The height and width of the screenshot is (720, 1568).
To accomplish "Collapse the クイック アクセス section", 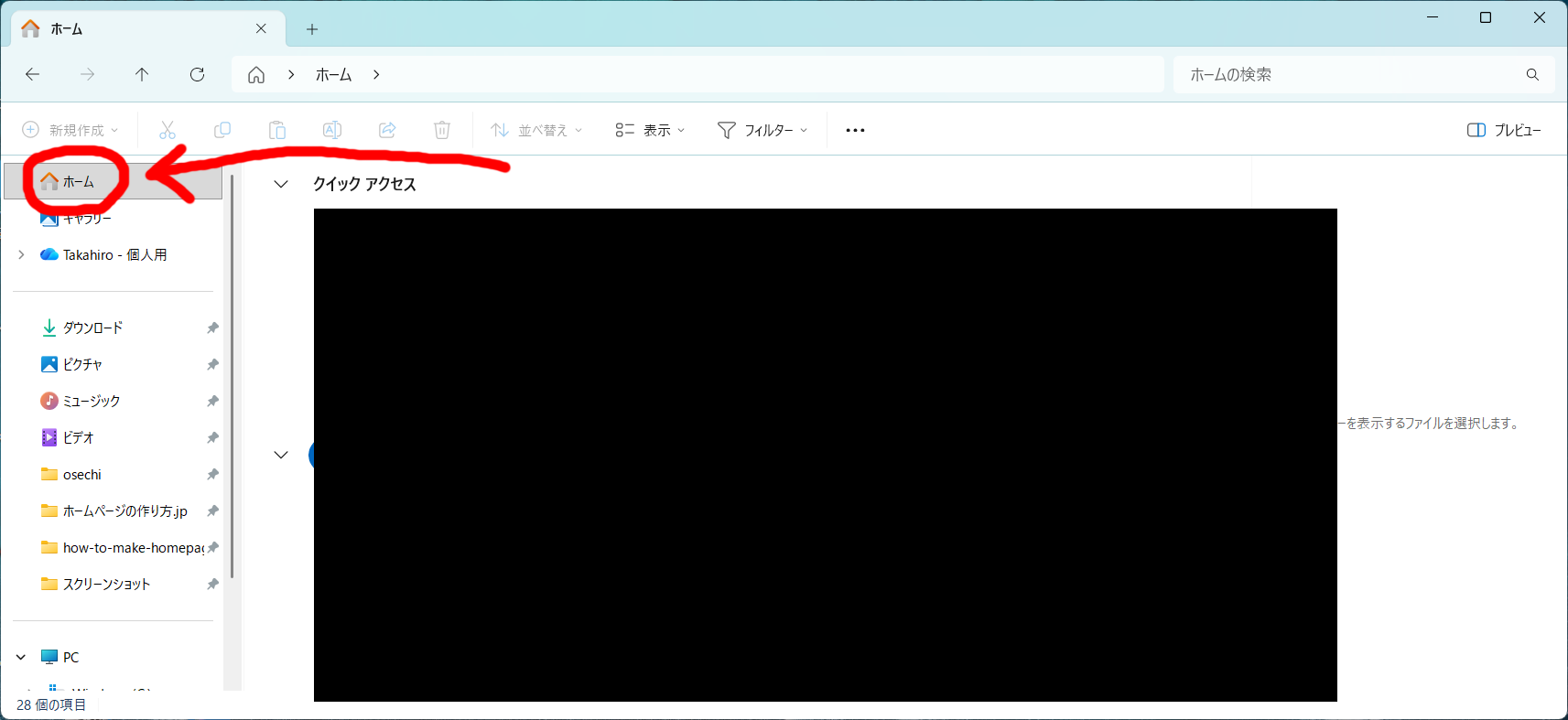I will (281, 184).
